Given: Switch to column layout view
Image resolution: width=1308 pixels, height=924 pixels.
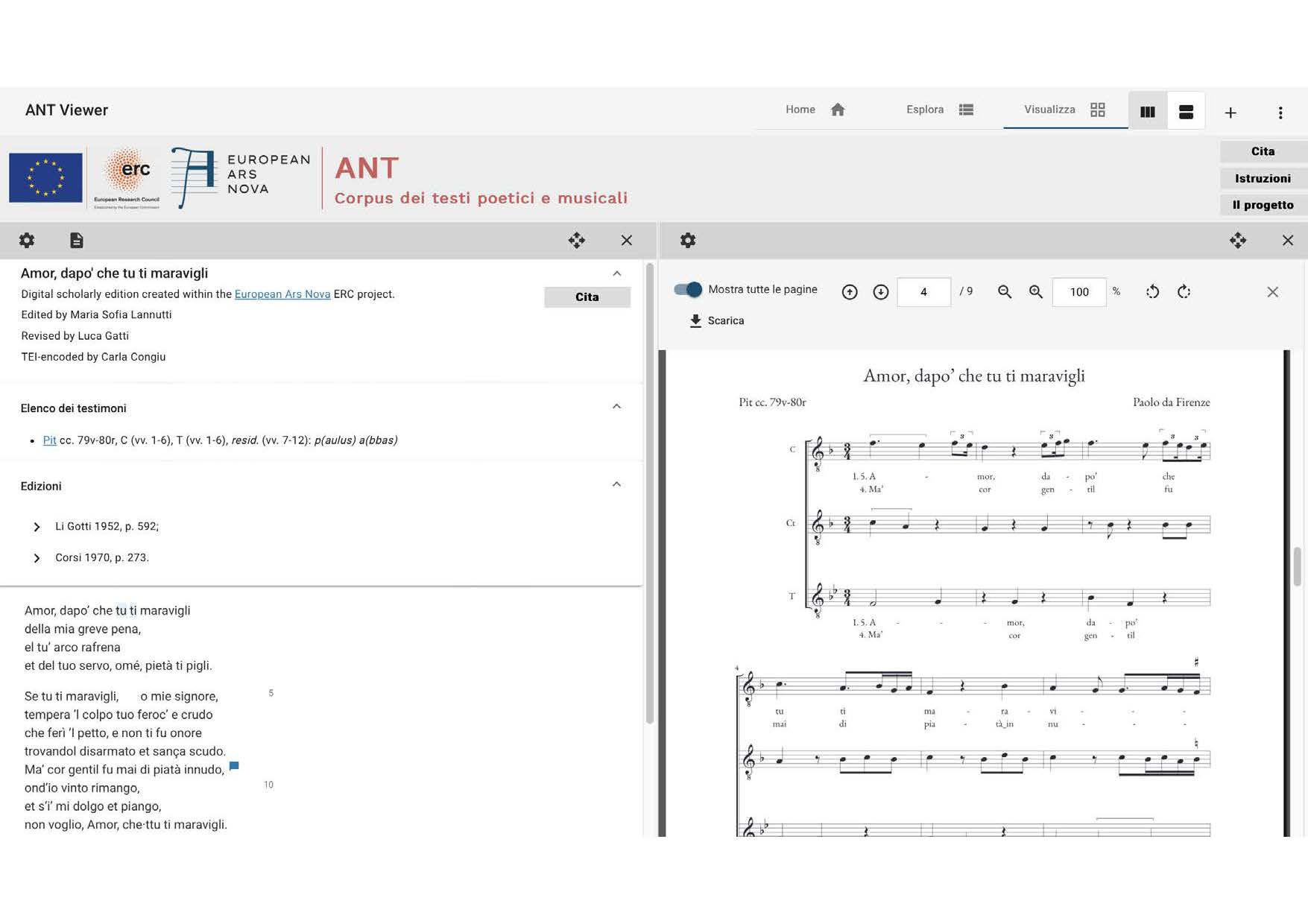Looking at the screenshot, I should pos(1148,112).
